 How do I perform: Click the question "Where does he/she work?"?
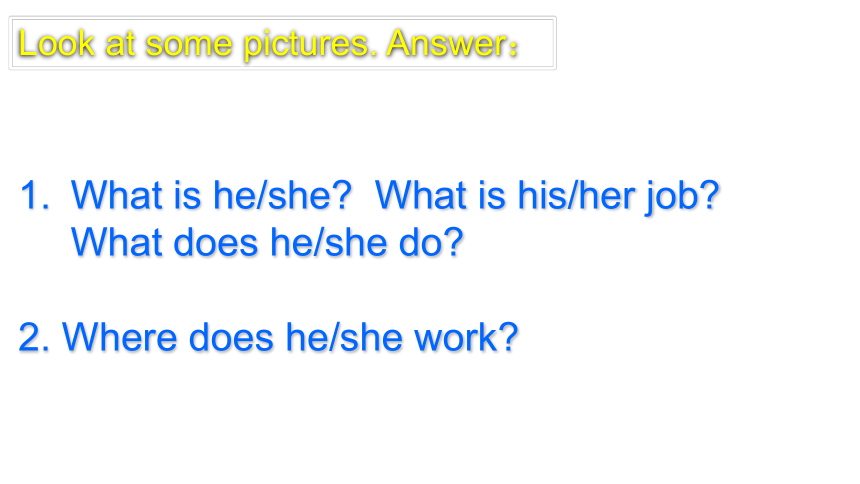click(x=290, y=337)
